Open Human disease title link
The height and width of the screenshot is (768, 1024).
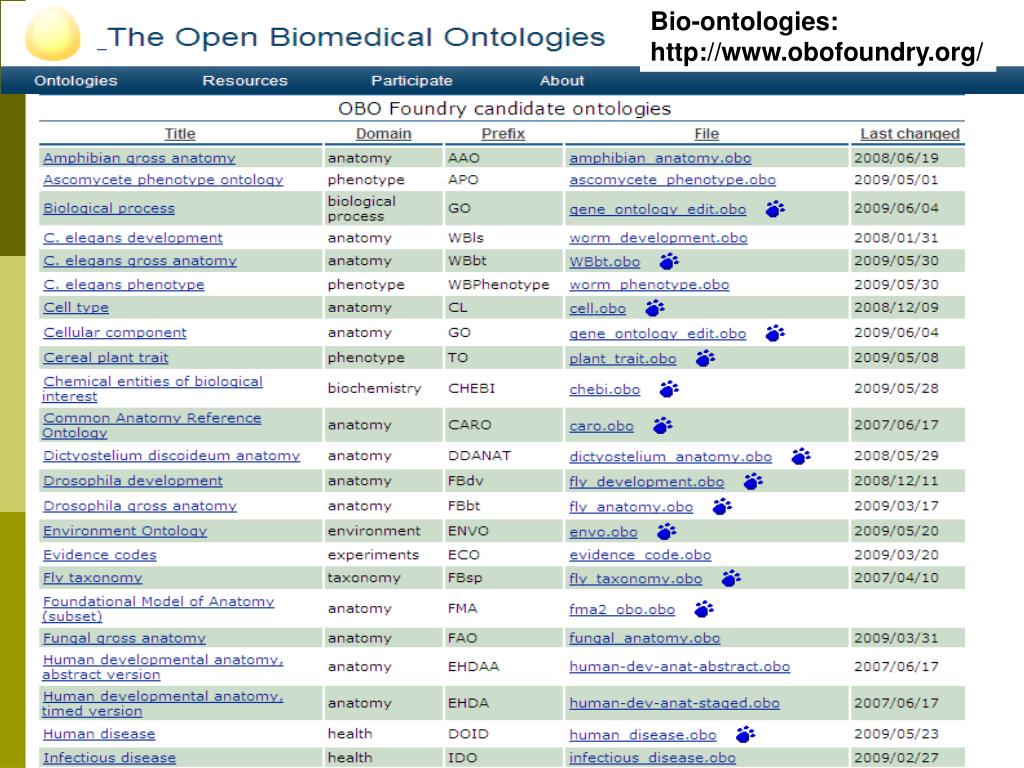click(99, 734)
